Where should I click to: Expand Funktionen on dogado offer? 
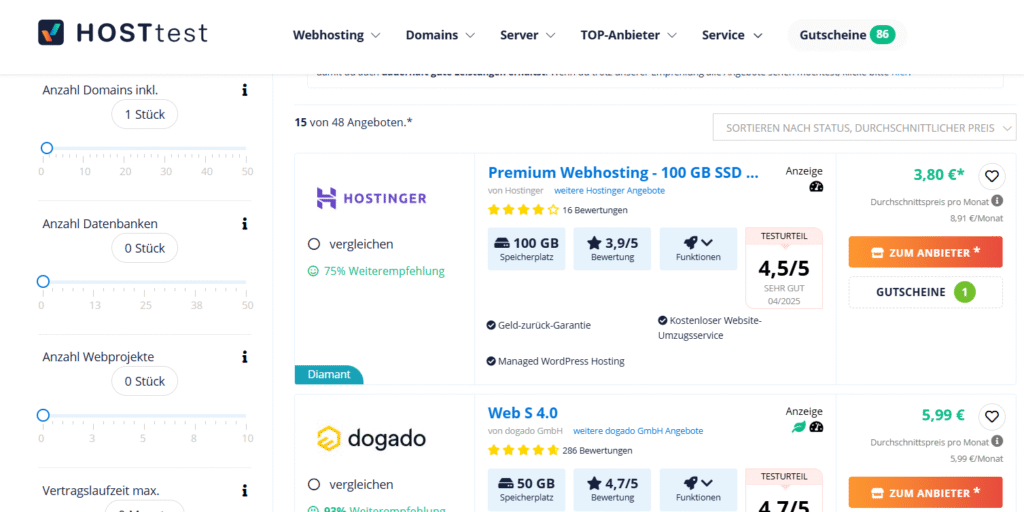pos(698,488)
